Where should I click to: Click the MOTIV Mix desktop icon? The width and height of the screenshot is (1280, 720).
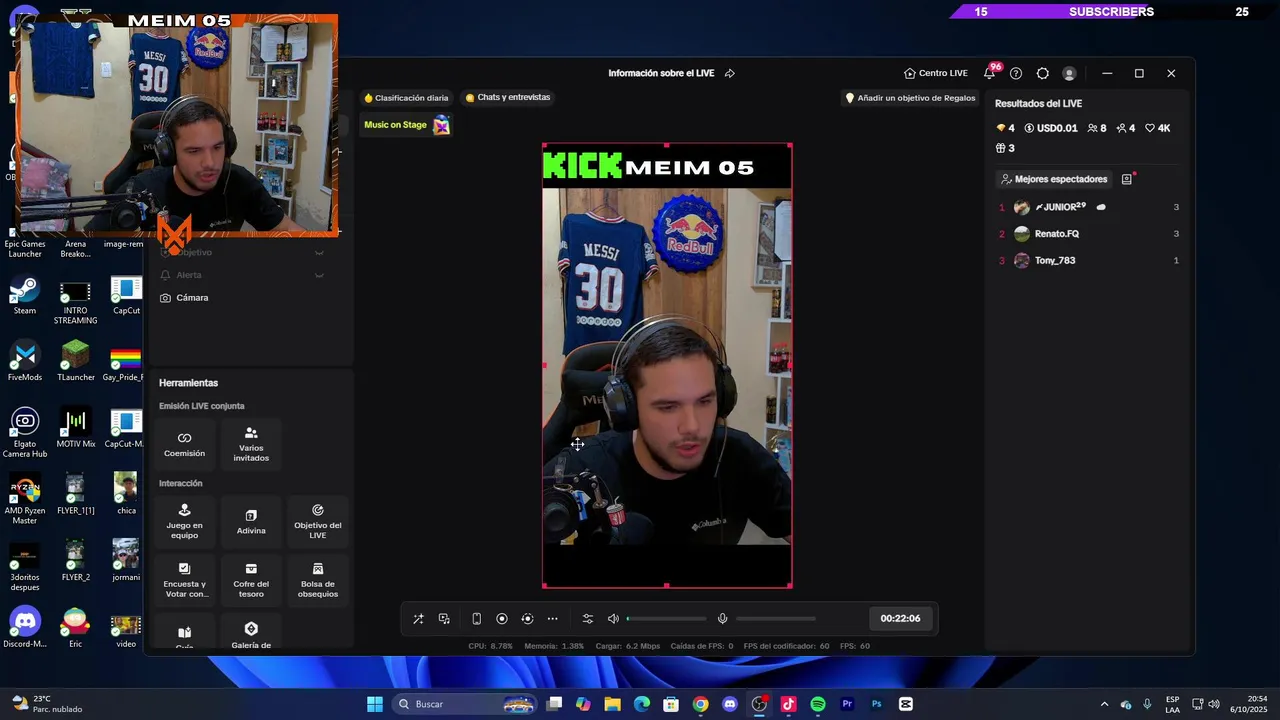pyautogui.click(x=75, y=428)
